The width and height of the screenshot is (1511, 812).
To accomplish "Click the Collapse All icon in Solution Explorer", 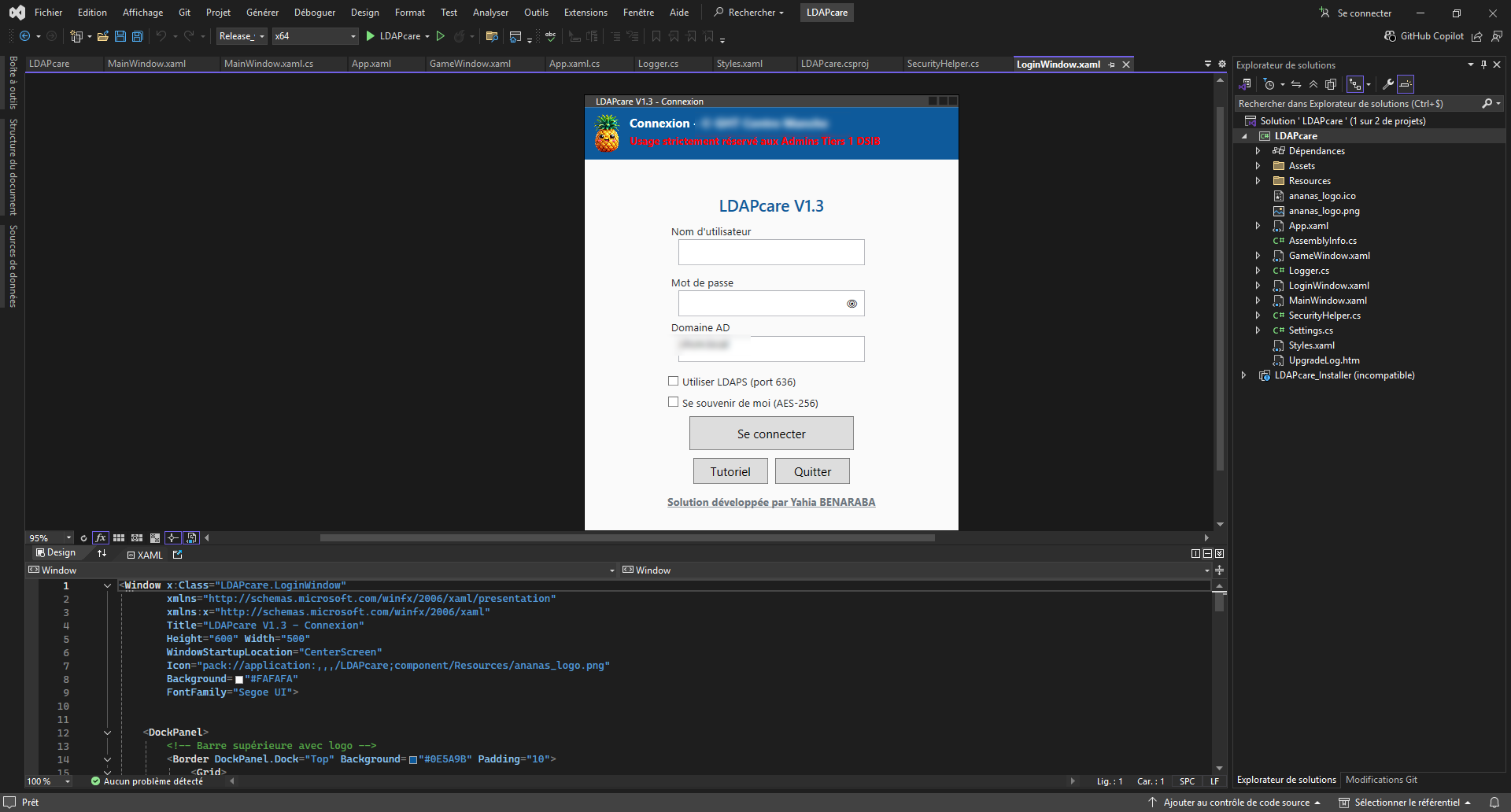I will pos(1313,84).
